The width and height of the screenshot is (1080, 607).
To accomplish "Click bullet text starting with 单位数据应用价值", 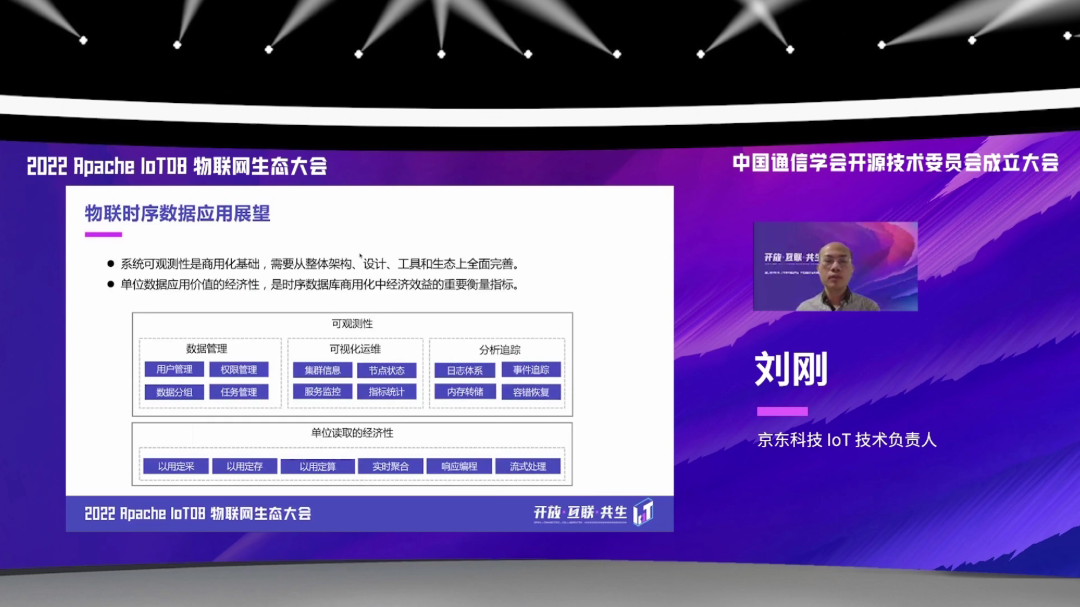I will tap(320, 285).
